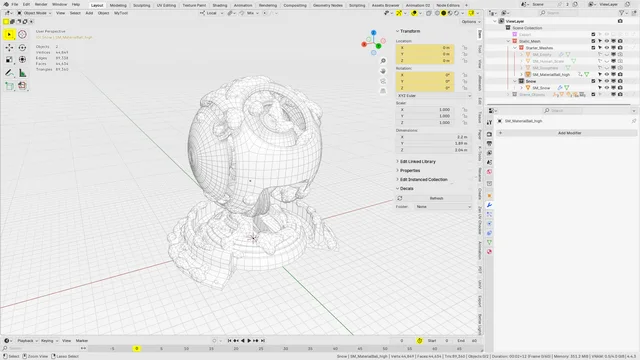
Task: Lock Location X transform
Action: (464, 48)
